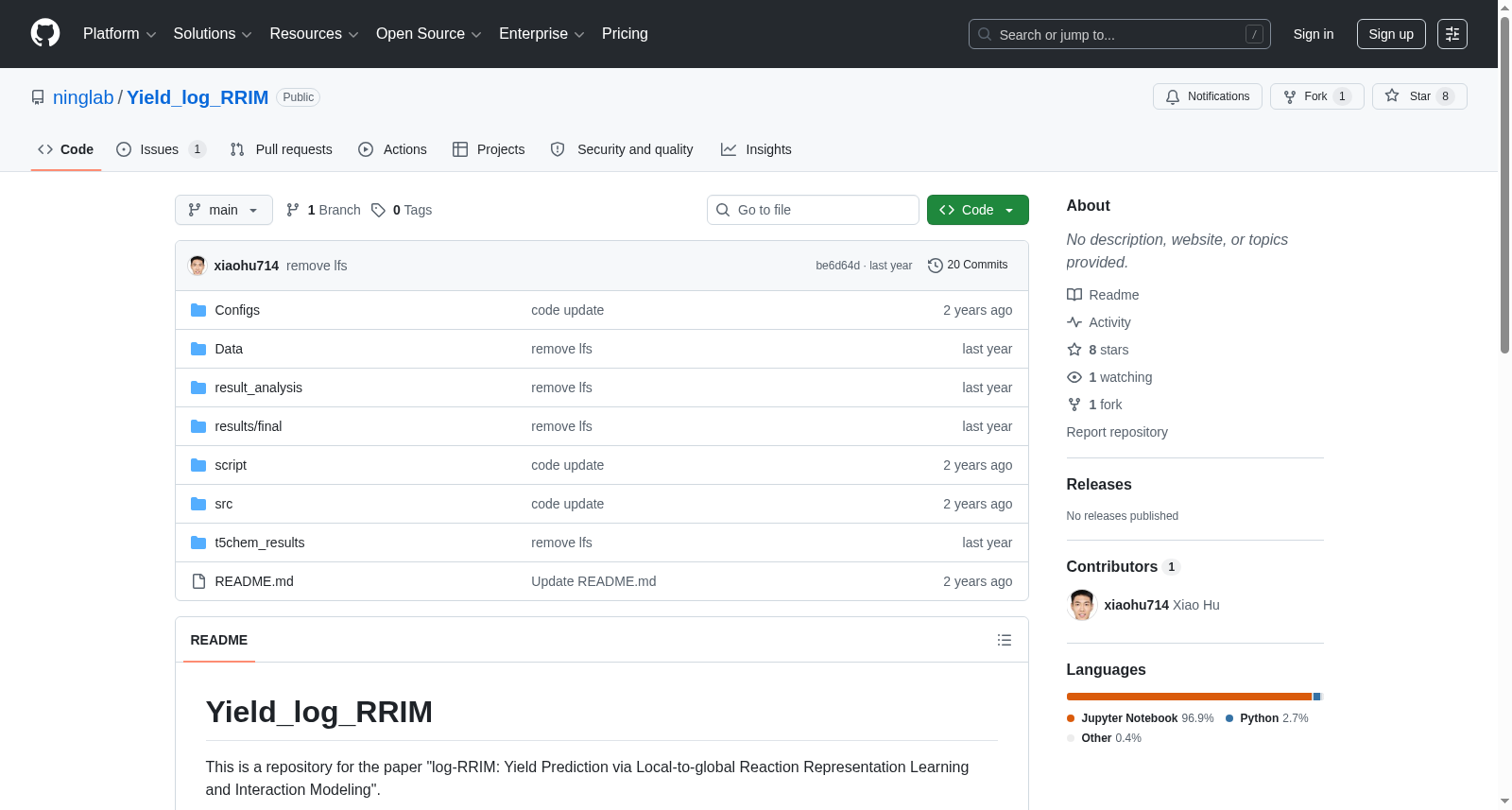Click the t5chem_results folder icon
The height and width of the screenshot is (810, 1512).
pos(198,543)
